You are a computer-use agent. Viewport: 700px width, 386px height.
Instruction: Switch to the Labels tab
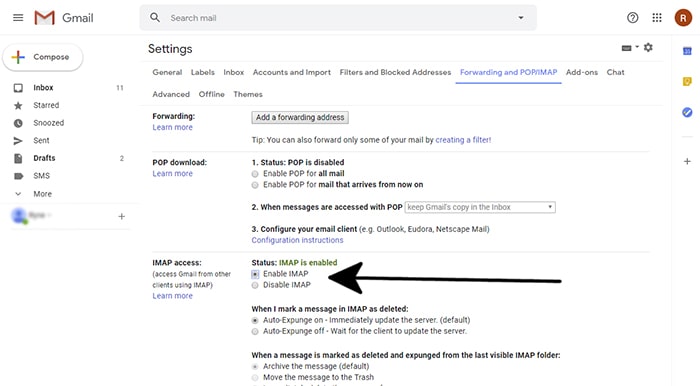(x=203, y=72)
